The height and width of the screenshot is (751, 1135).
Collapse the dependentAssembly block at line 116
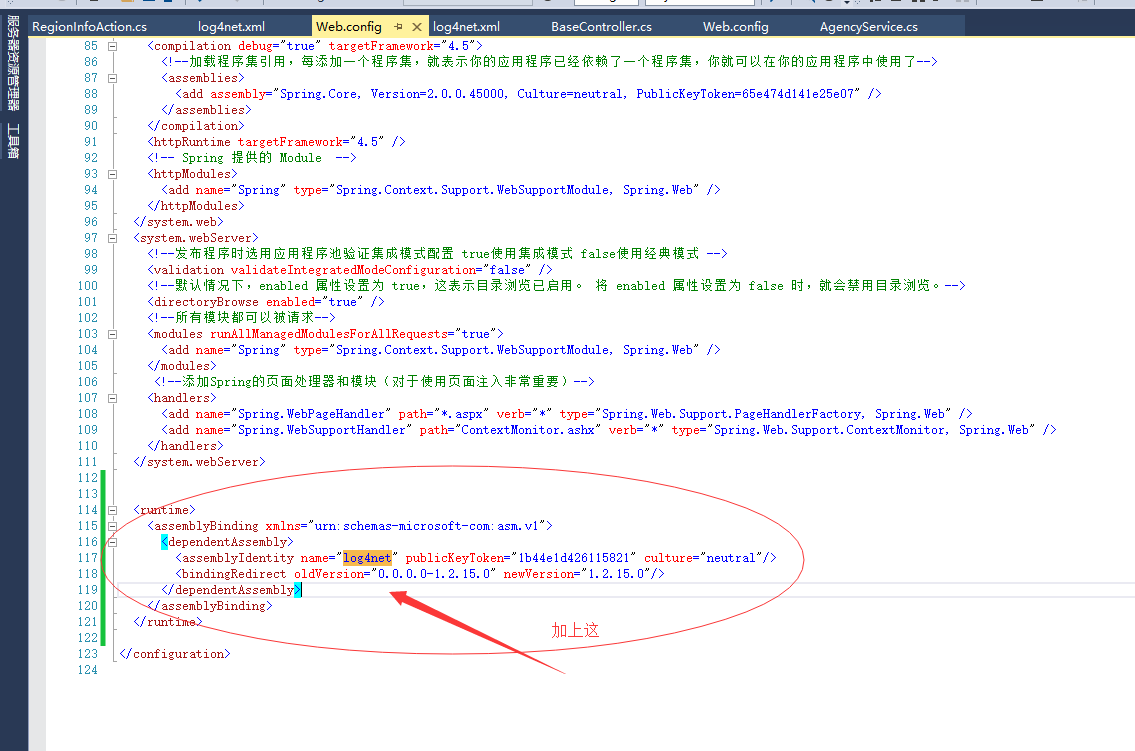112,542
